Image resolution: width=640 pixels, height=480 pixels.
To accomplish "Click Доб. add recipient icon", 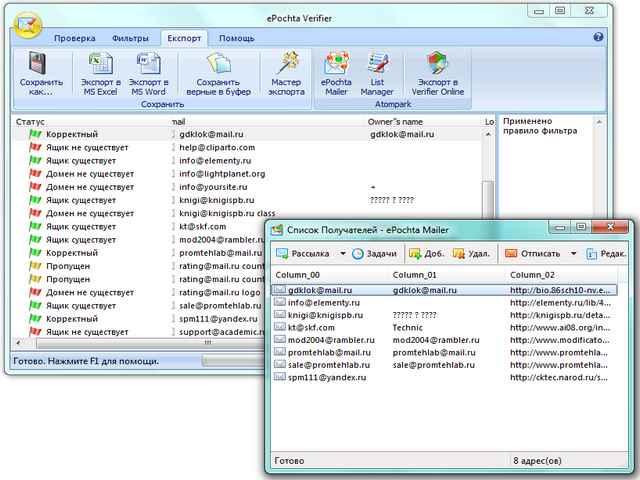I will coord(415,253).
